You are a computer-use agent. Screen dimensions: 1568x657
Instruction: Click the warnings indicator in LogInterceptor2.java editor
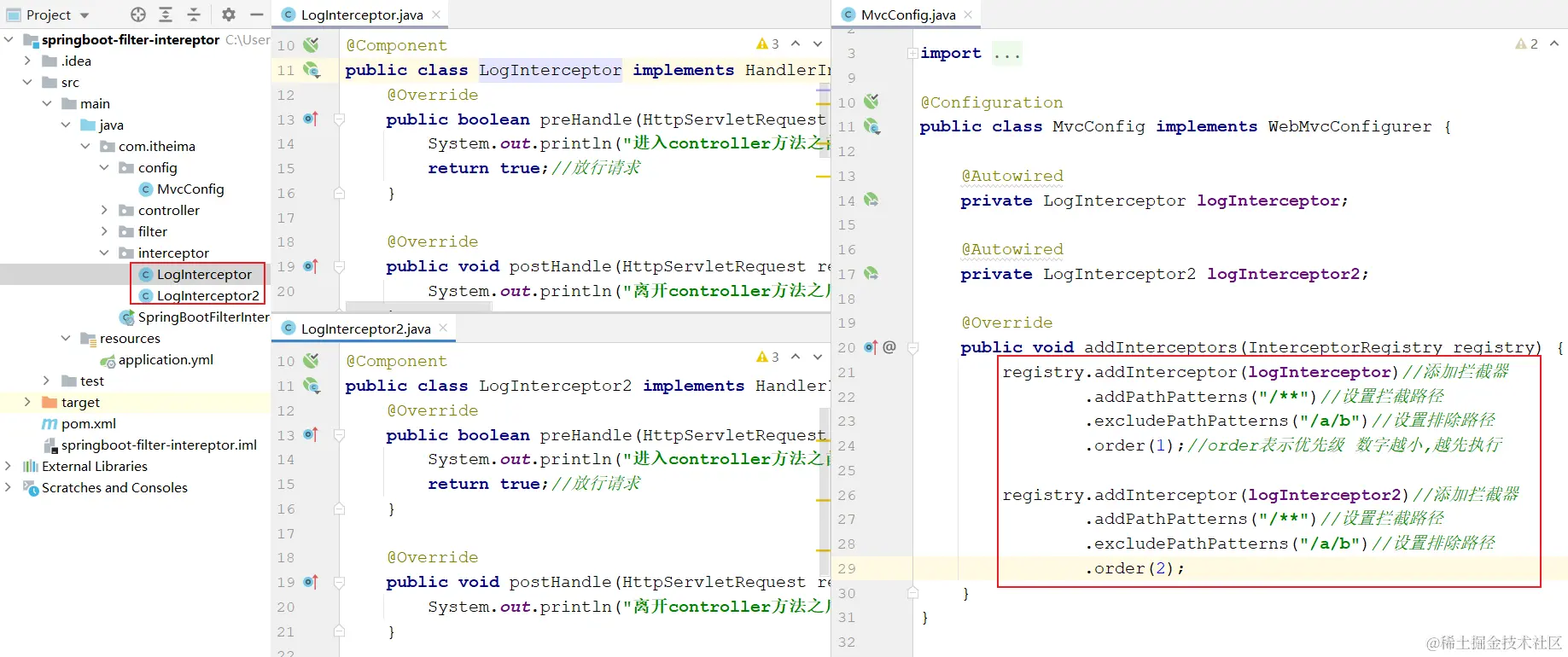[x=767, y=357]
